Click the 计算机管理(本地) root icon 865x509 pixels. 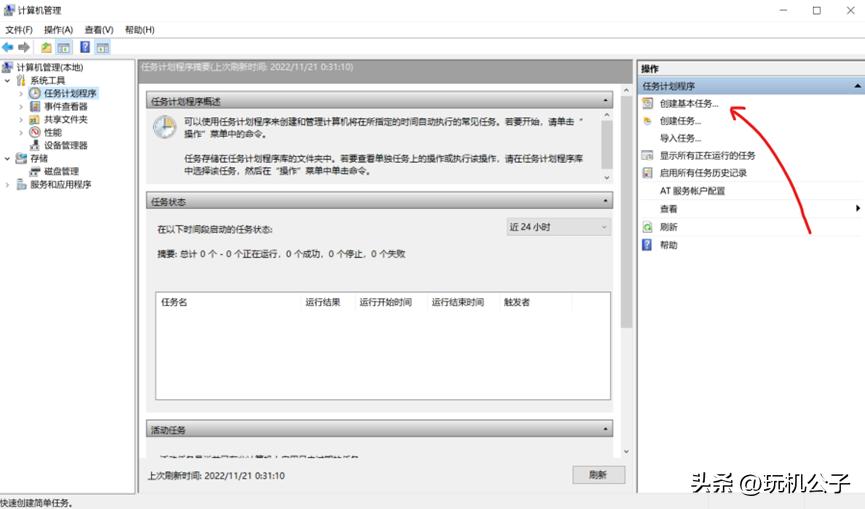[7, 67]
